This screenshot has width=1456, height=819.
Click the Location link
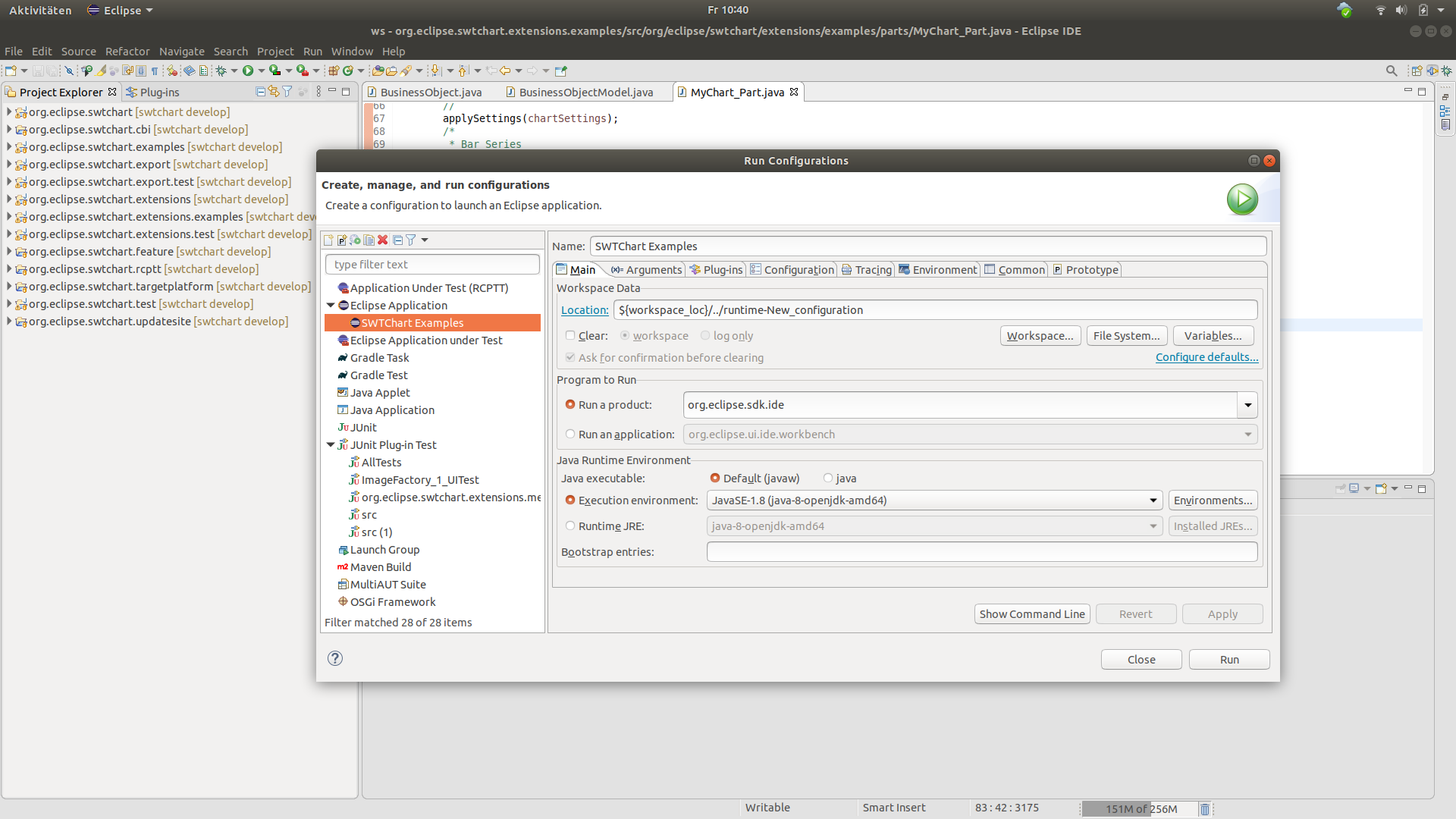tap(585, 309)
